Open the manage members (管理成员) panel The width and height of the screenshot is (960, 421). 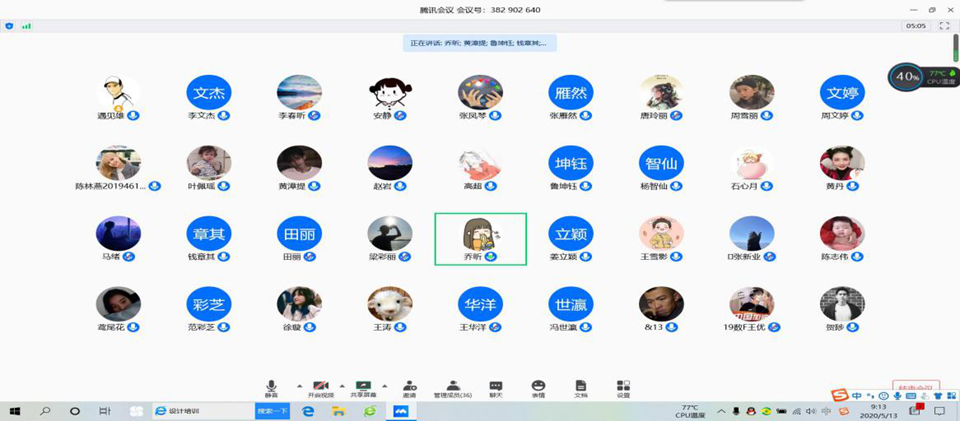click(x=453, y=386)
